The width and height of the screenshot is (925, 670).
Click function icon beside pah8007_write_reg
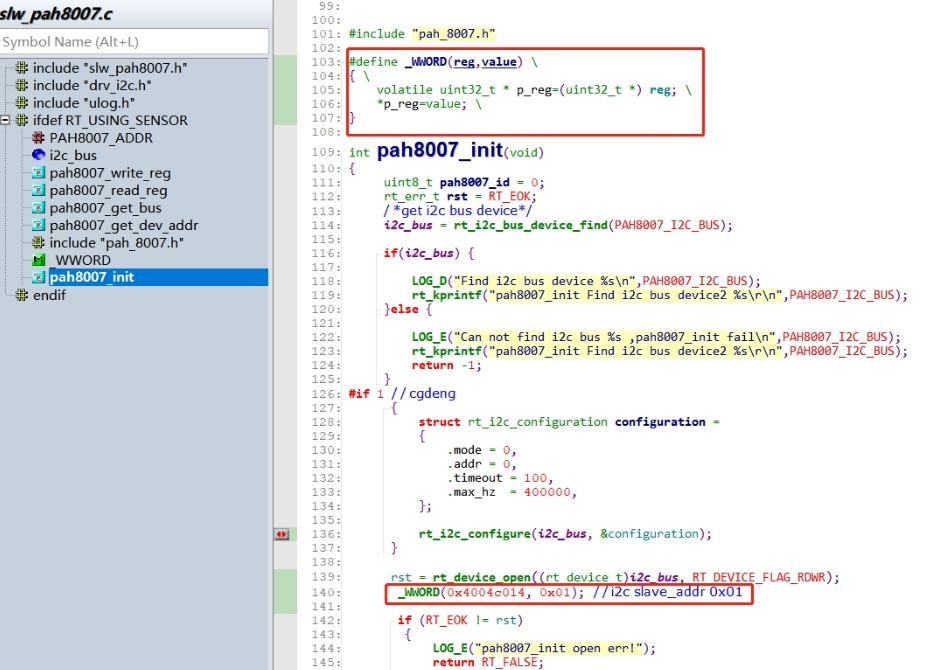pyautogui.click(x=38, y=173)
